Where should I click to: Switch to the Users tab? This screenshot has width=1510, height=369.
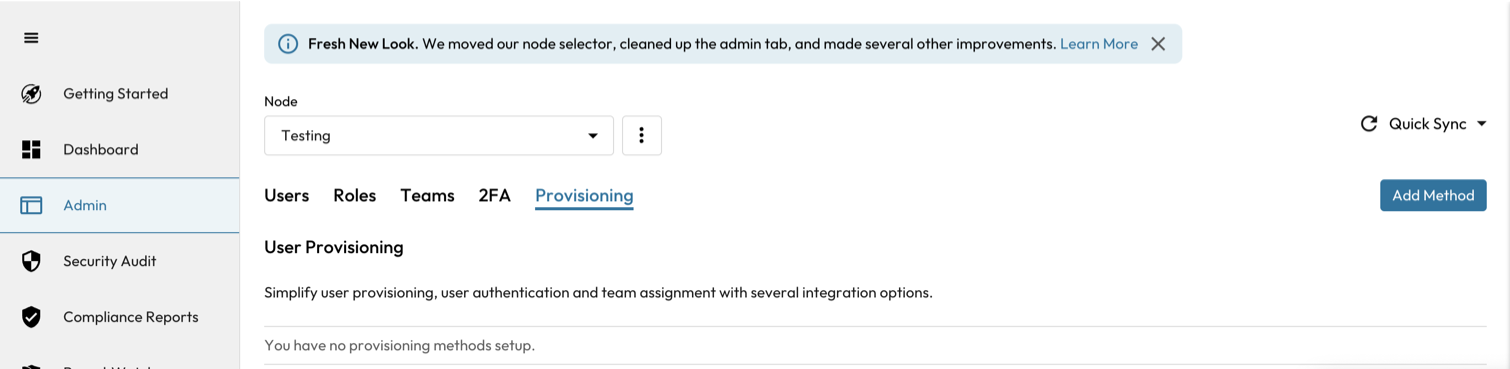click(x=286, y=195)
